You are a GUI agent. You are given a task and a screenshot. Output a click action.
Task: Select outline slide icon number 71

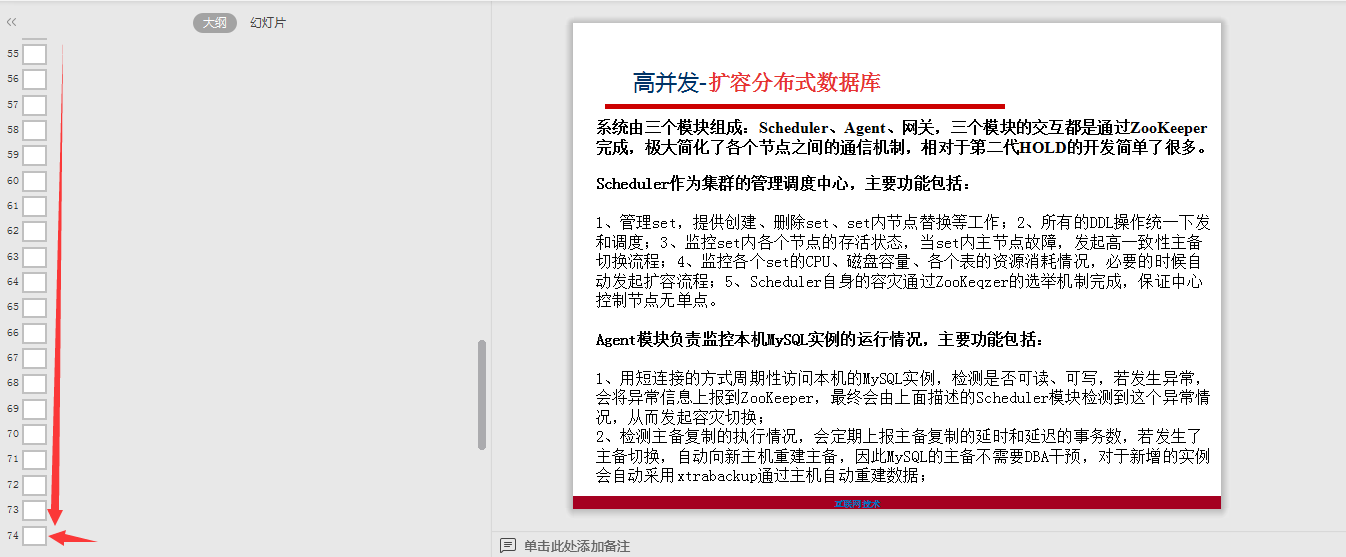point(35,459)
